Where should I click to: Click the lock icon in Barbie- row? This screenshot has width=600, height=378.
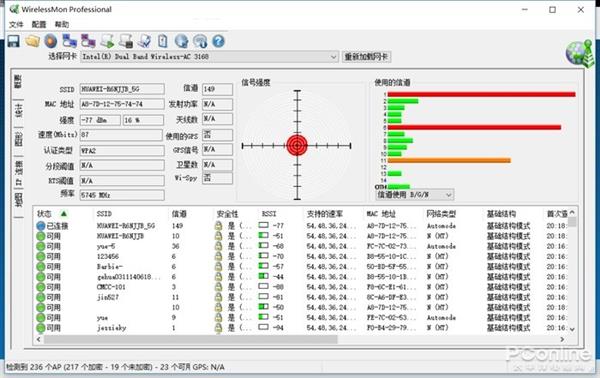pos(218,267)
